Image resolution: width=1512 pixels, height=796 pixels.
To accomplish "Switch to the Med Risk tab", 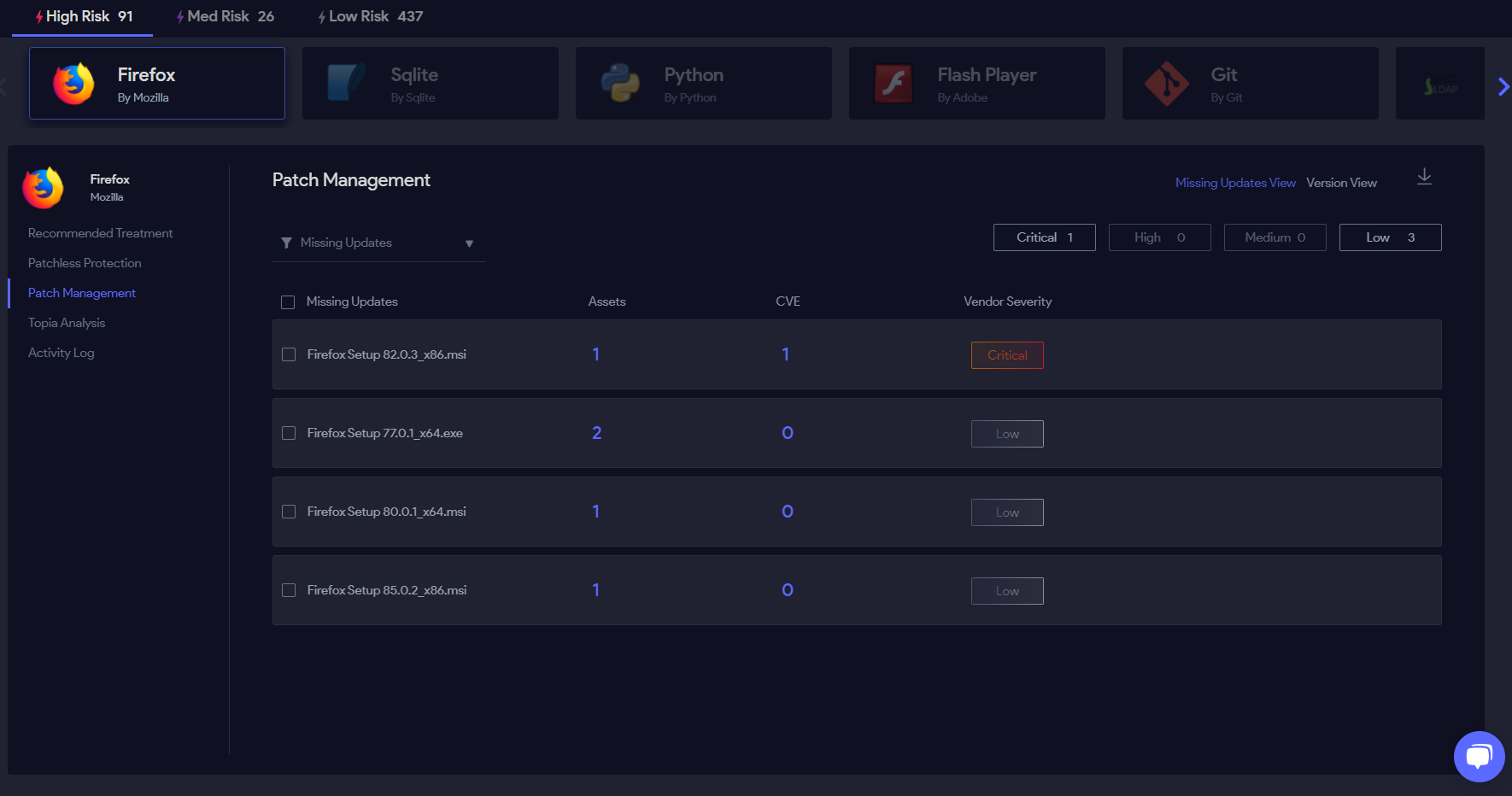I will tap(226, 17).
